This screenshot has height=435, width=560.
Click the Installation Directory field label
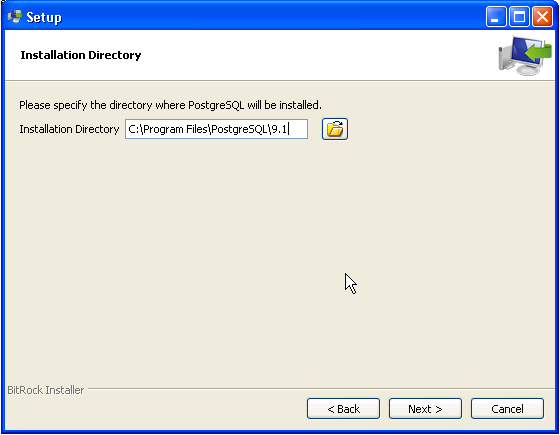pos(69,129)
